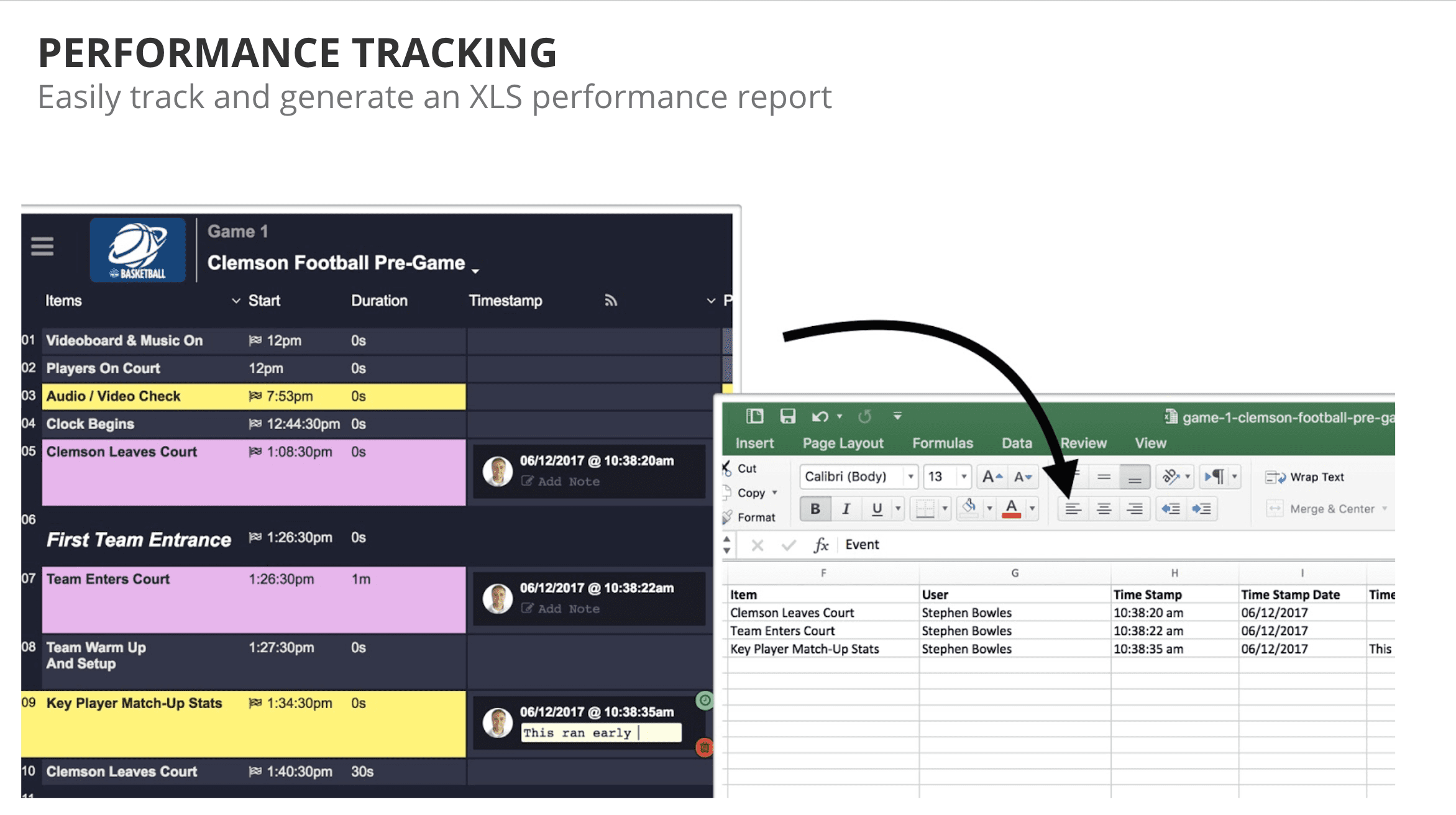The image size is (1456, 815).
Task: Open the hamburger menu in rundown app
Action: (42, 247)
